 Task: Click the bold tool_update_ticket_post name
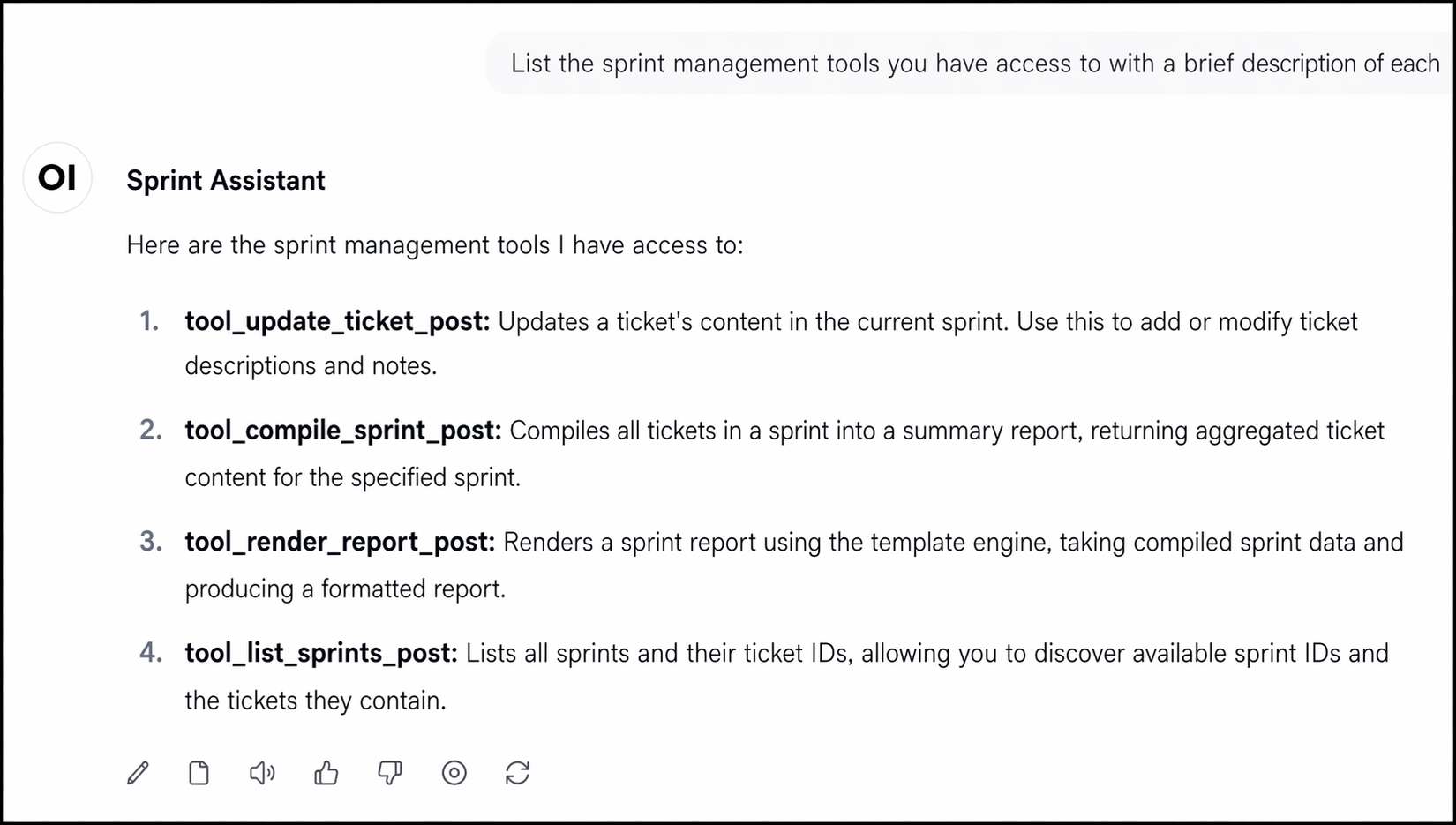click(x=337, y=321)
